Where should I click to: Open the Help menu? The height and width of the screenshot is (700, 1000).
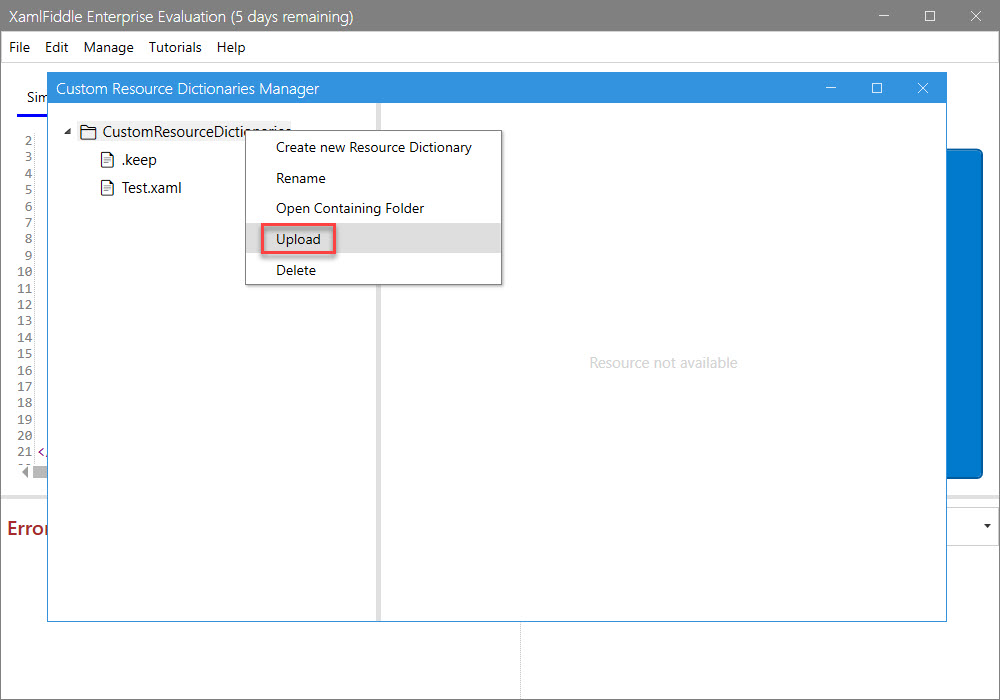pos(231,47)
